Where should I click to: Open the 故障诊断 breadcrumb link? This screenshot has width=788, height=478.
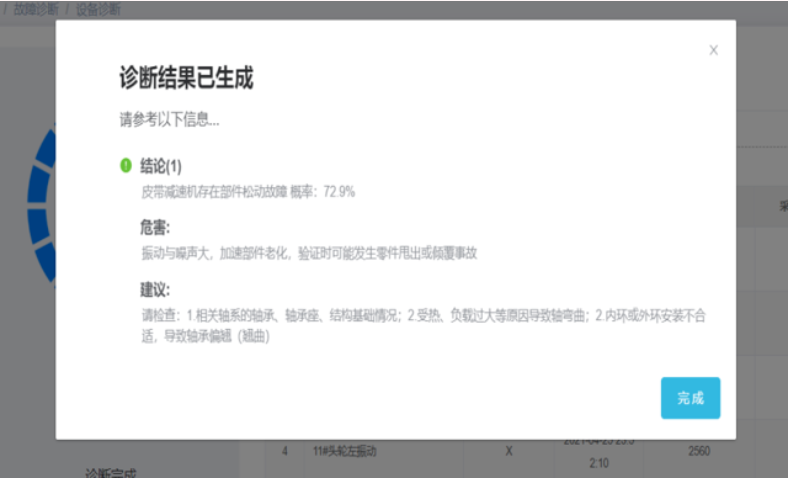(x=34, y=9)
